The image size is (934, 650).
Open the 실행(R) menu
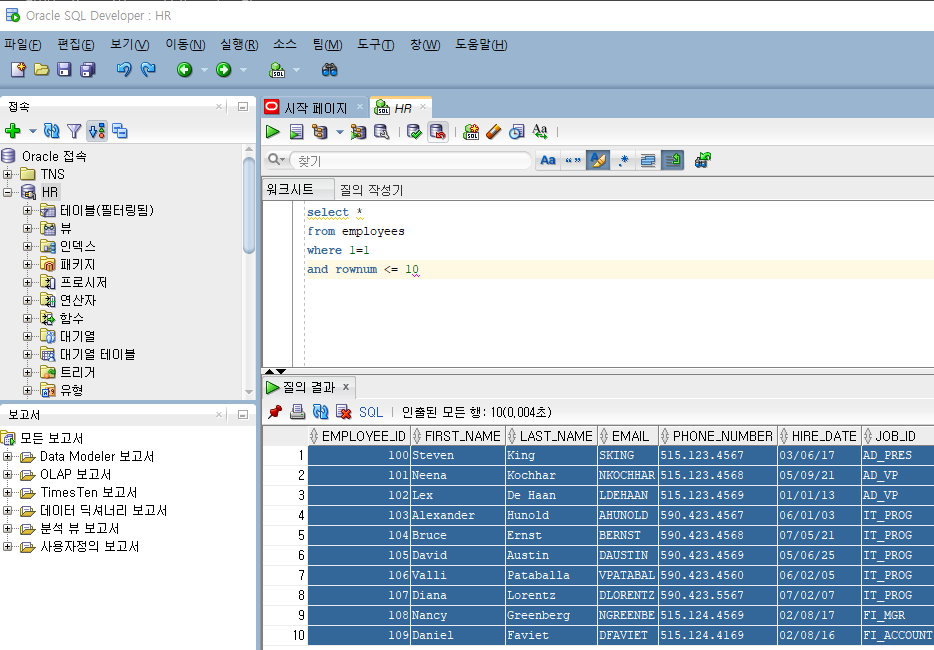(x=239, y=45)
